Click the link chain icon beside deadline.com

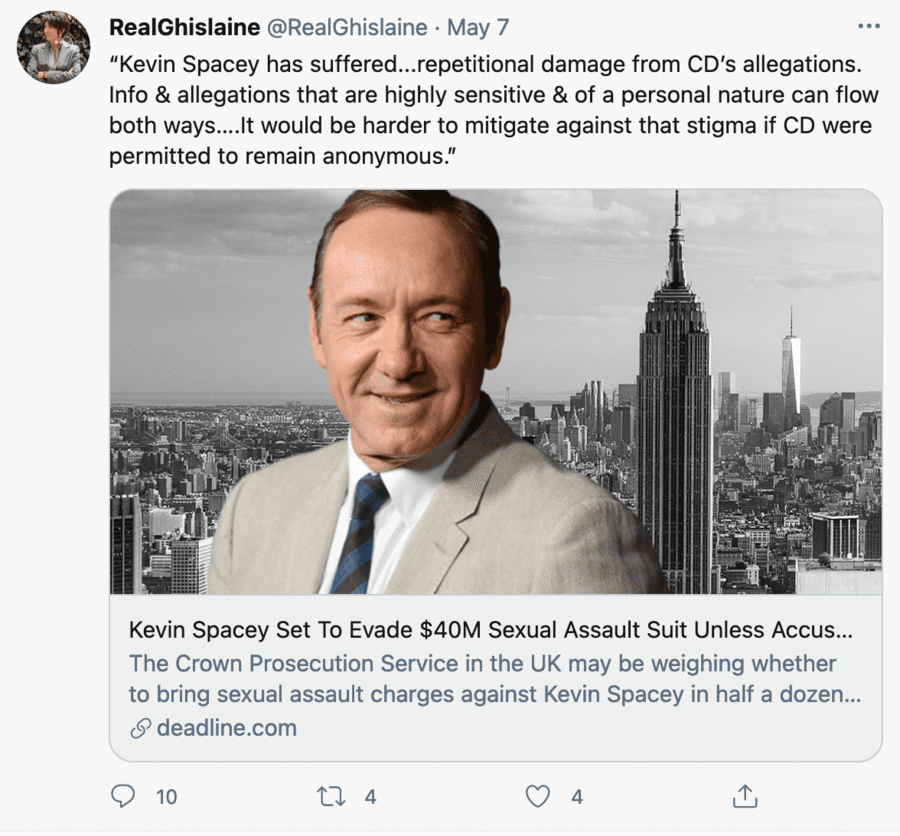click(141, 729)
